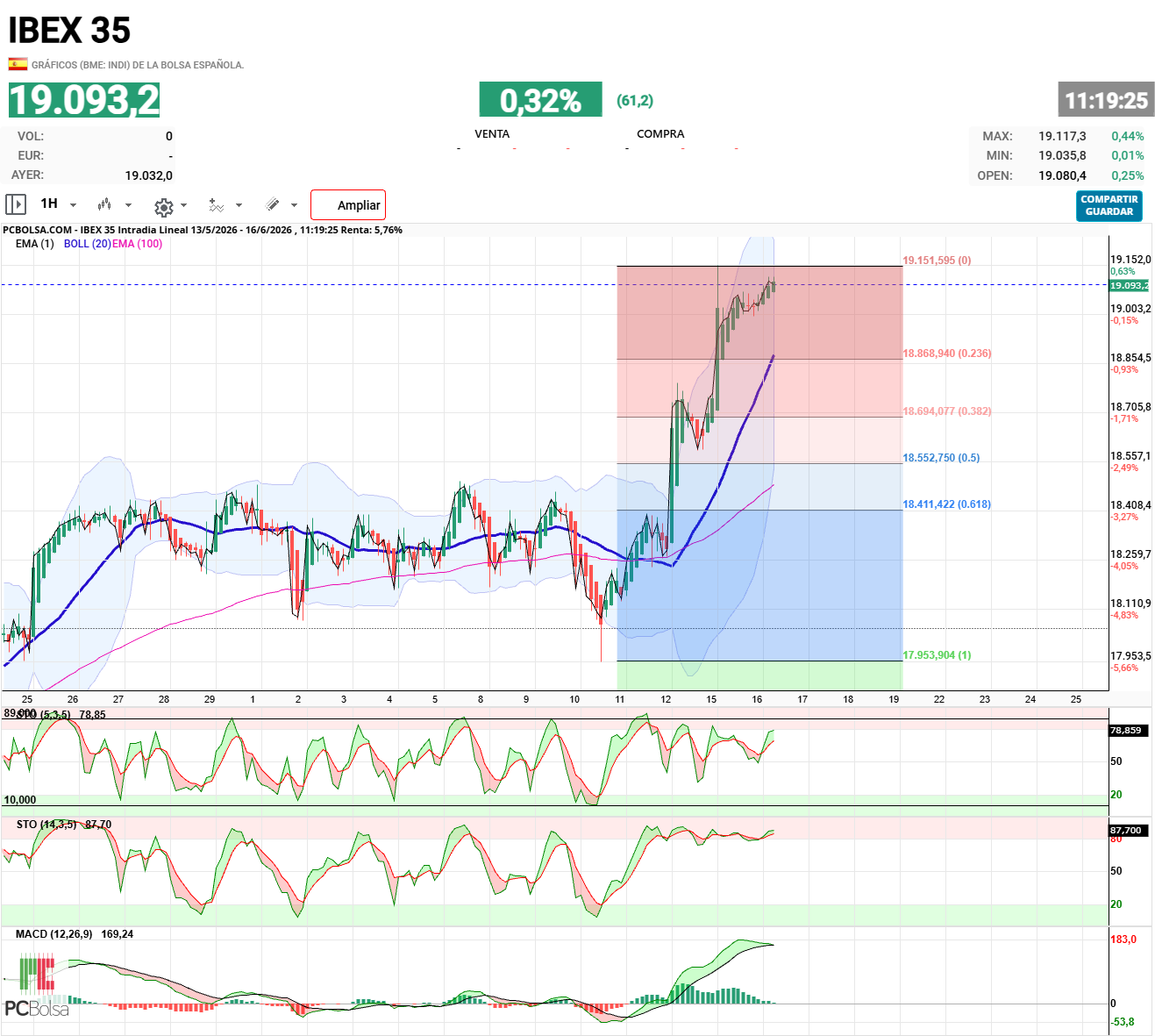Expand the arrow beside the indicator icon
This screenshot has width=1155, height=1036.
click(239, 205)
